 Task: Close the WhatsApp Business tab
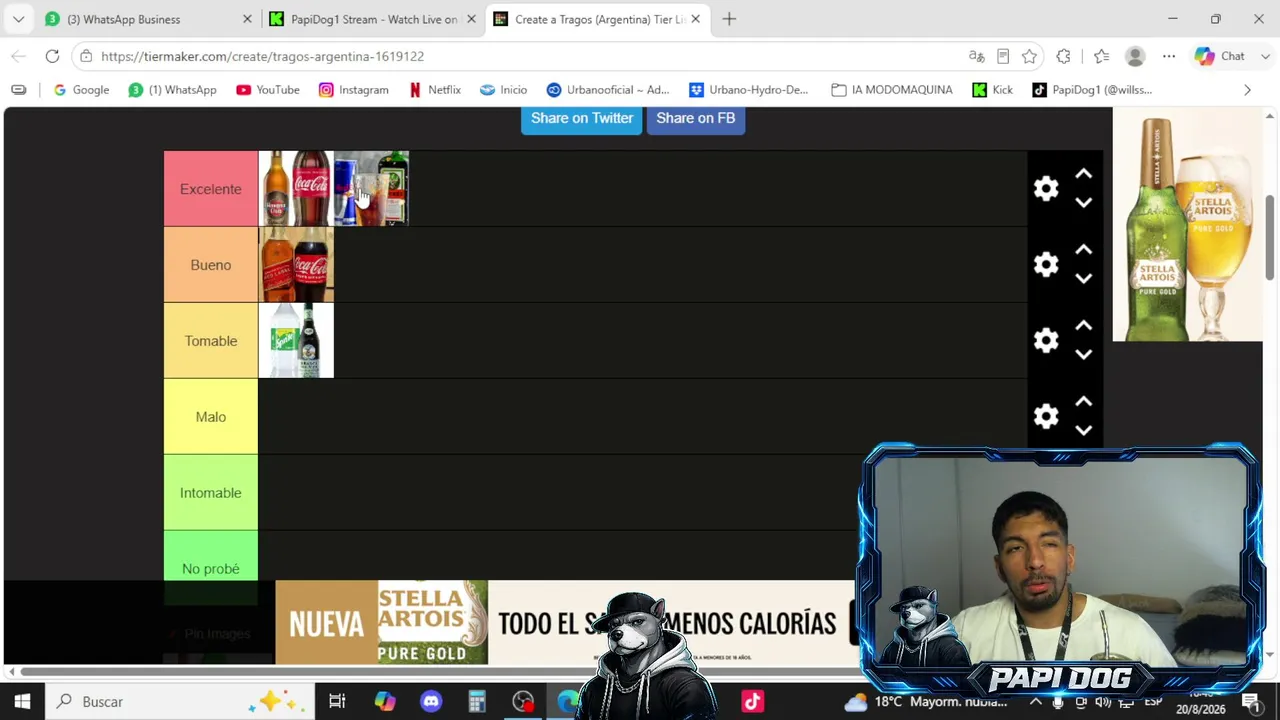(x=247, y=19)
